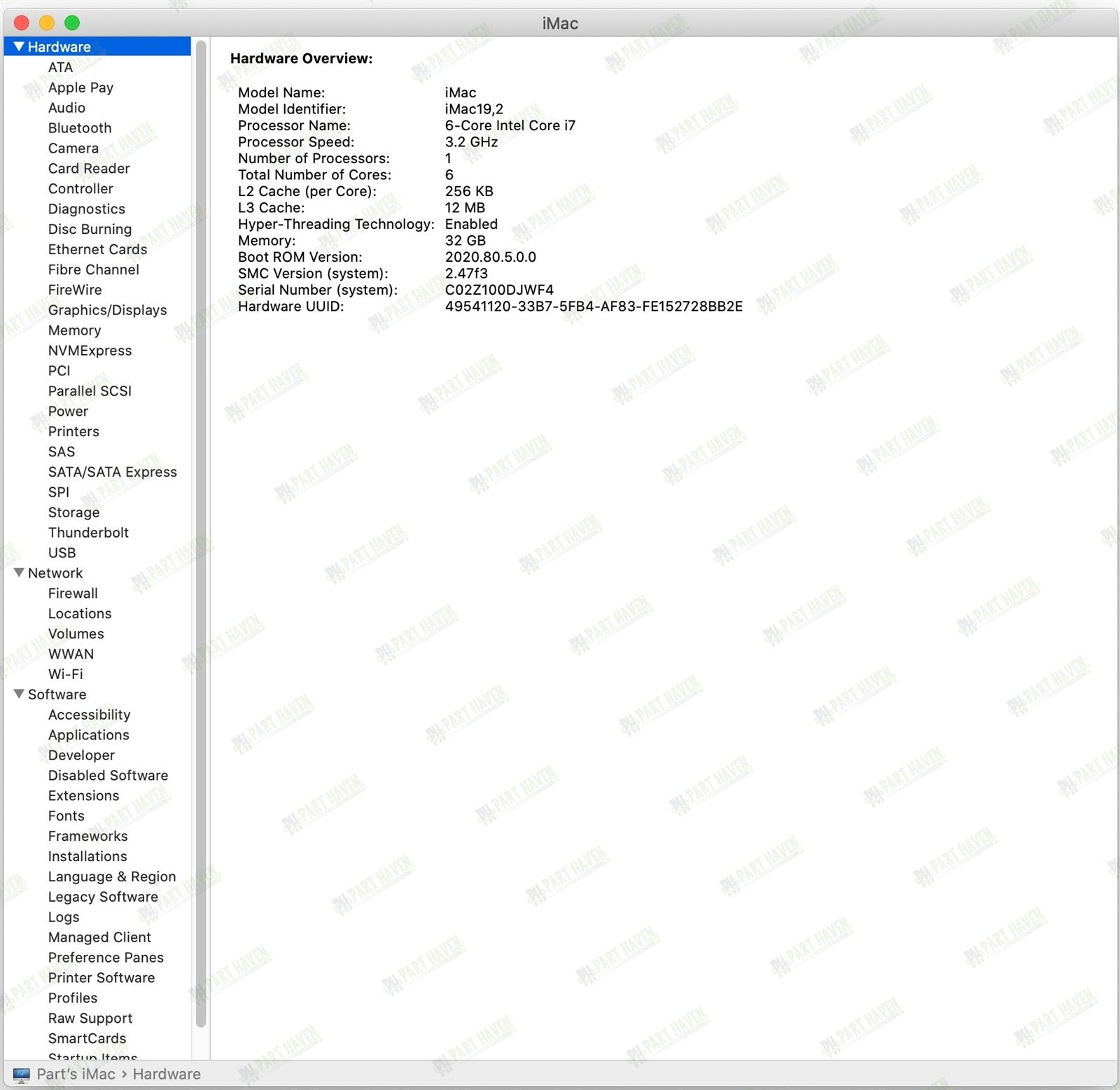Open the PCI entry
The image size is (1120, 1090).
tap(59, 371)
